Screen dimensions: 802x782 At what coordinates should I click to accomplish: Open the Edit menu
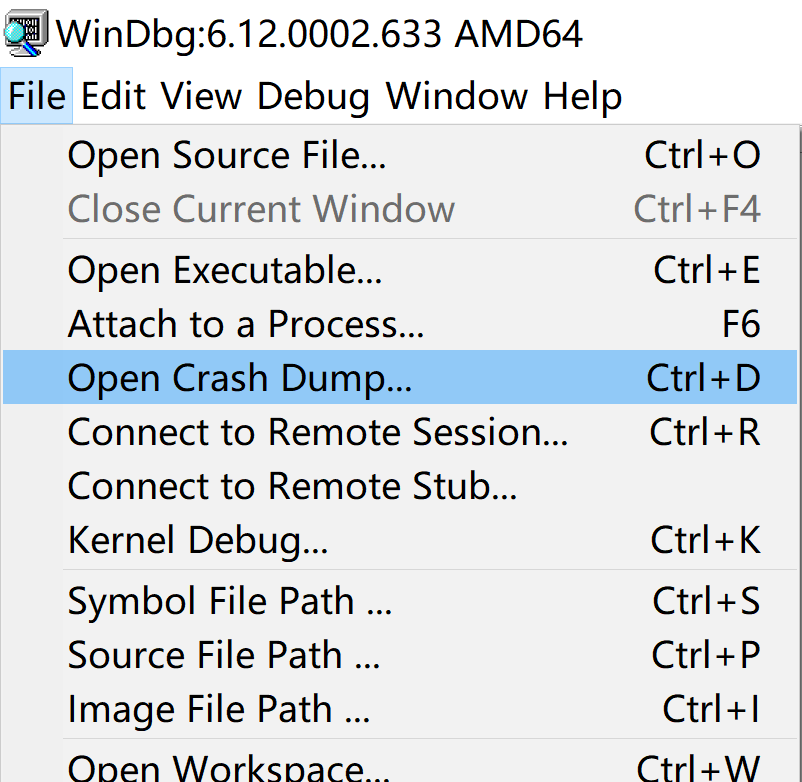click(113, 97)
